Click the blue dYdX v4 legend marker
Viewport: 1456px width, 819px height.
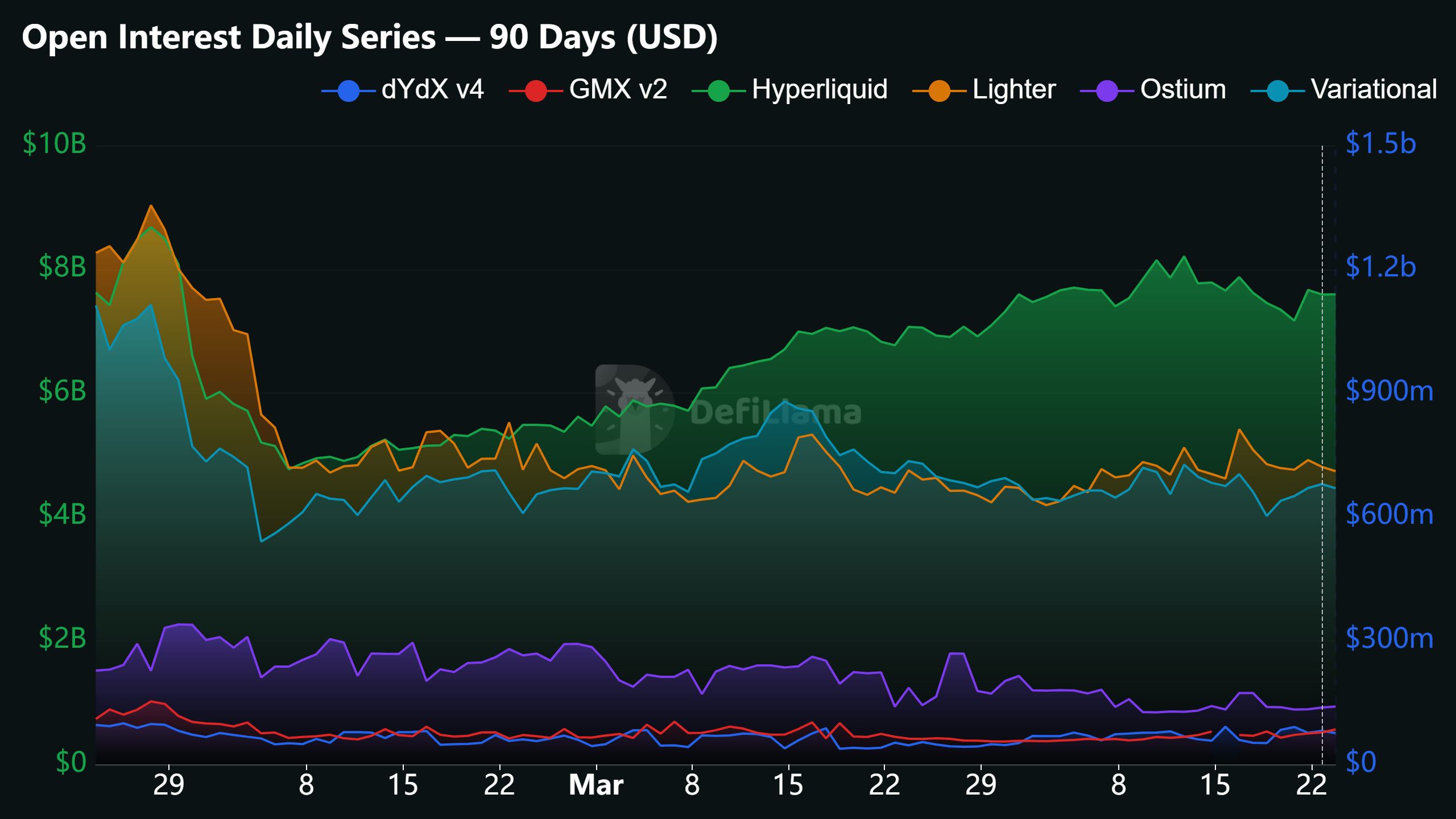[x=348, y=89]
